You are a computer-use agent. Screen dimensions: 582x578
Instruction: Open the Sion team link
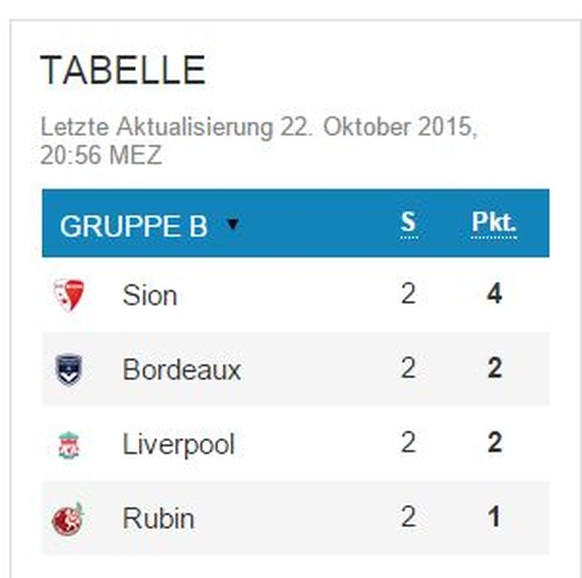click(150, 295)
